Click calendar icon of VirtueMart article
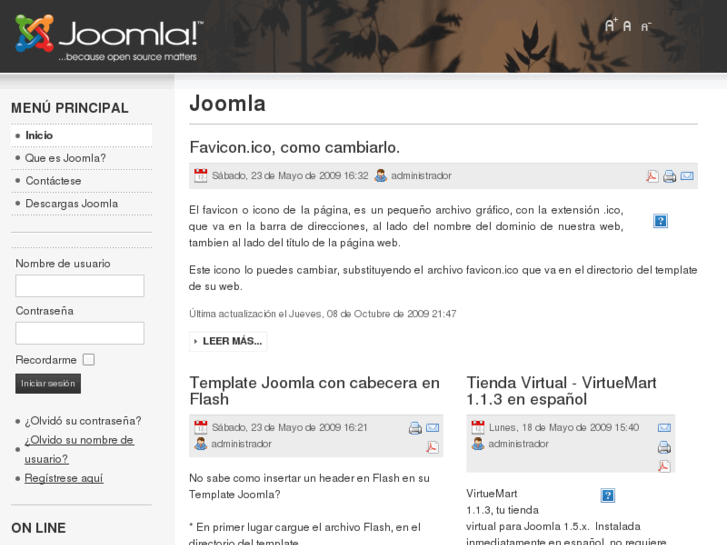This screenshot has width=727, height=545. (x=478, y=427)
